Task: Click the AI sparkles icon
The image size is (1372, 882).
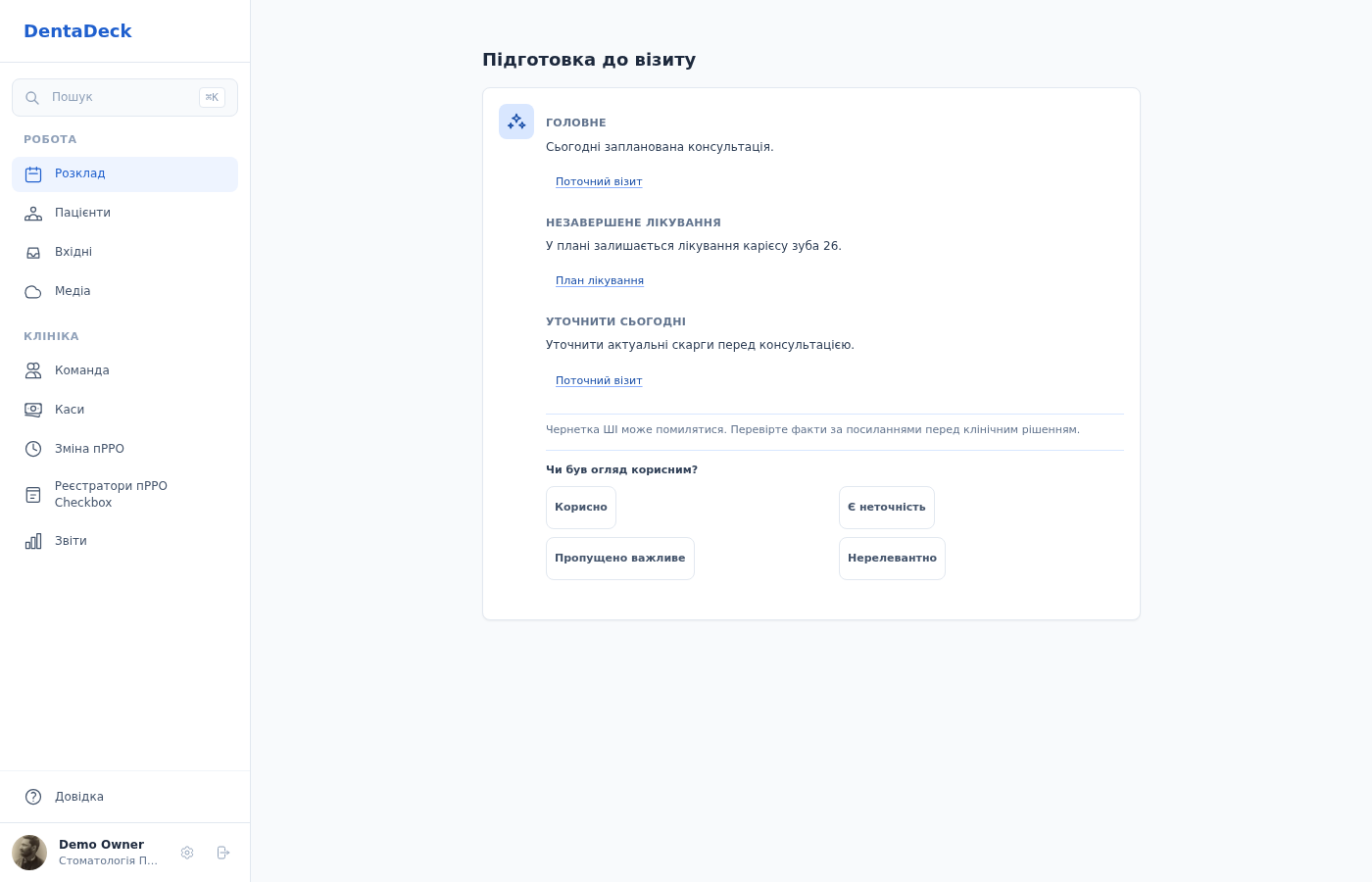Action: pyautogui.click(x=516, y=122)
